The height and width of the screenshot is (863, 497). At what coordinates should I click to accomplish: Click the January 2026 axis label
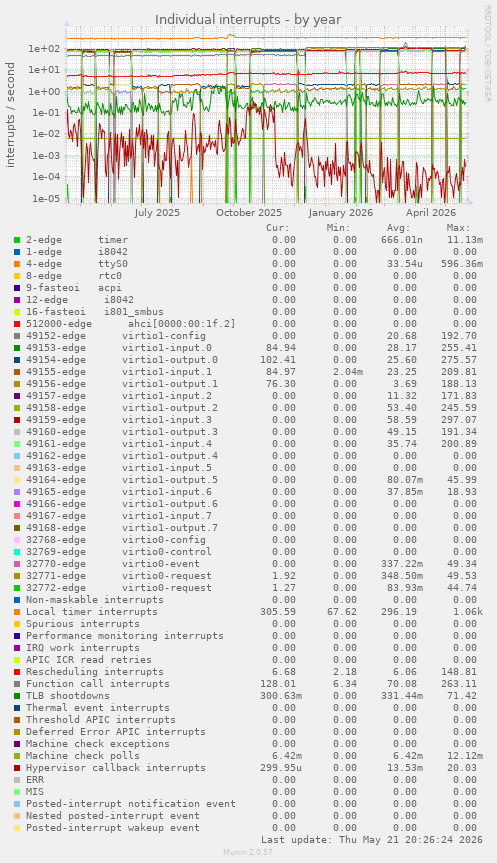pos(341,212)
